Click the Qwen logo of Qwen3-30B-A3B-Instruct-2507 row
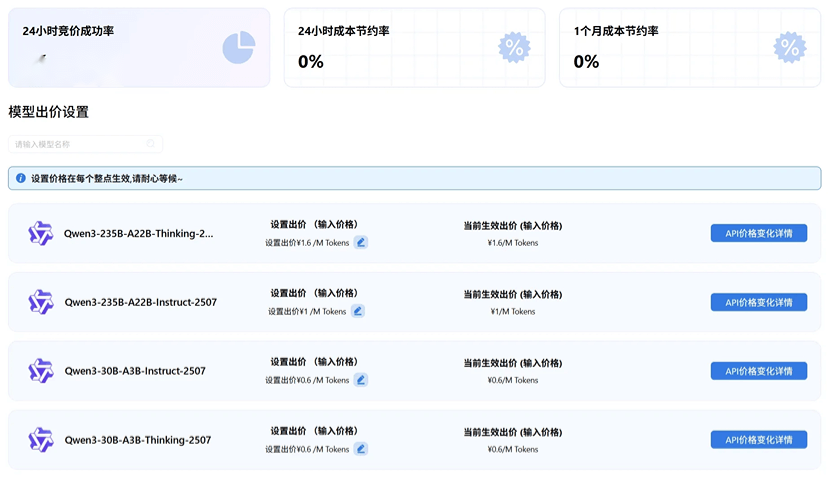The image size is (828, 480). click(x=41, y=371)
